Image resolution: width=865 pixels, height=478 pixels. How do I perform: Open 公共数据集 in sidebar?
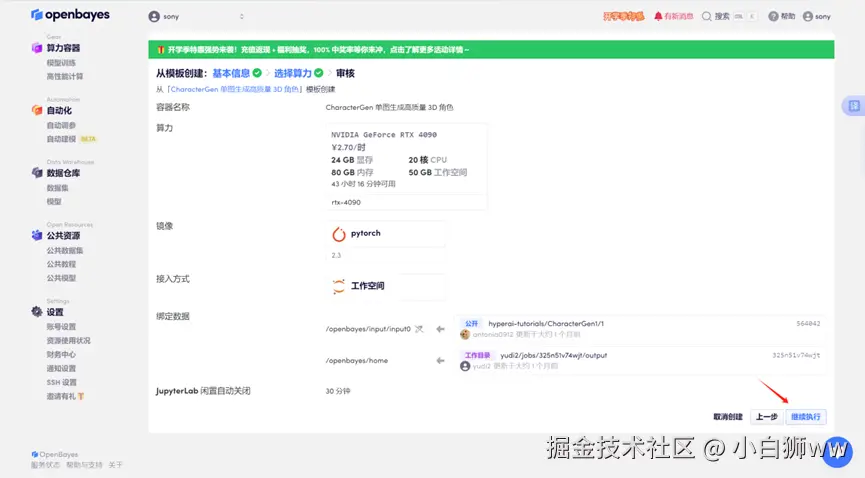point(65,251)
